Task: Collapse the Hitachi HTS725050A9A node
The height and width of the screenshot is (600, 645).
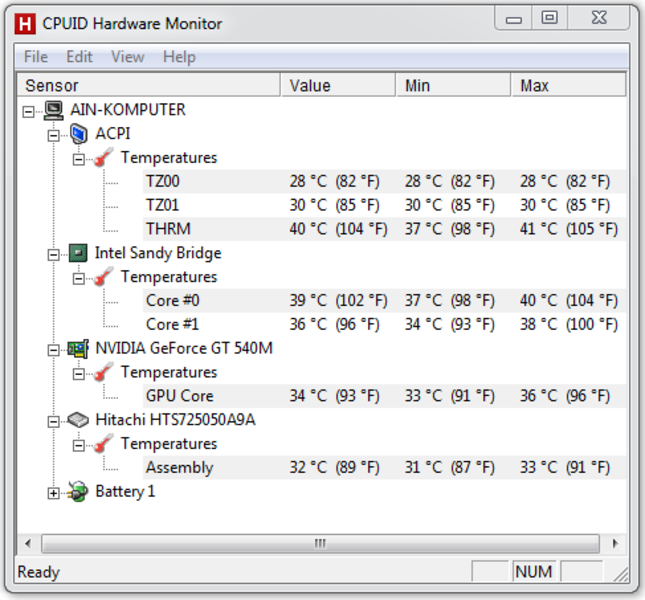Action: pos(54,421)
